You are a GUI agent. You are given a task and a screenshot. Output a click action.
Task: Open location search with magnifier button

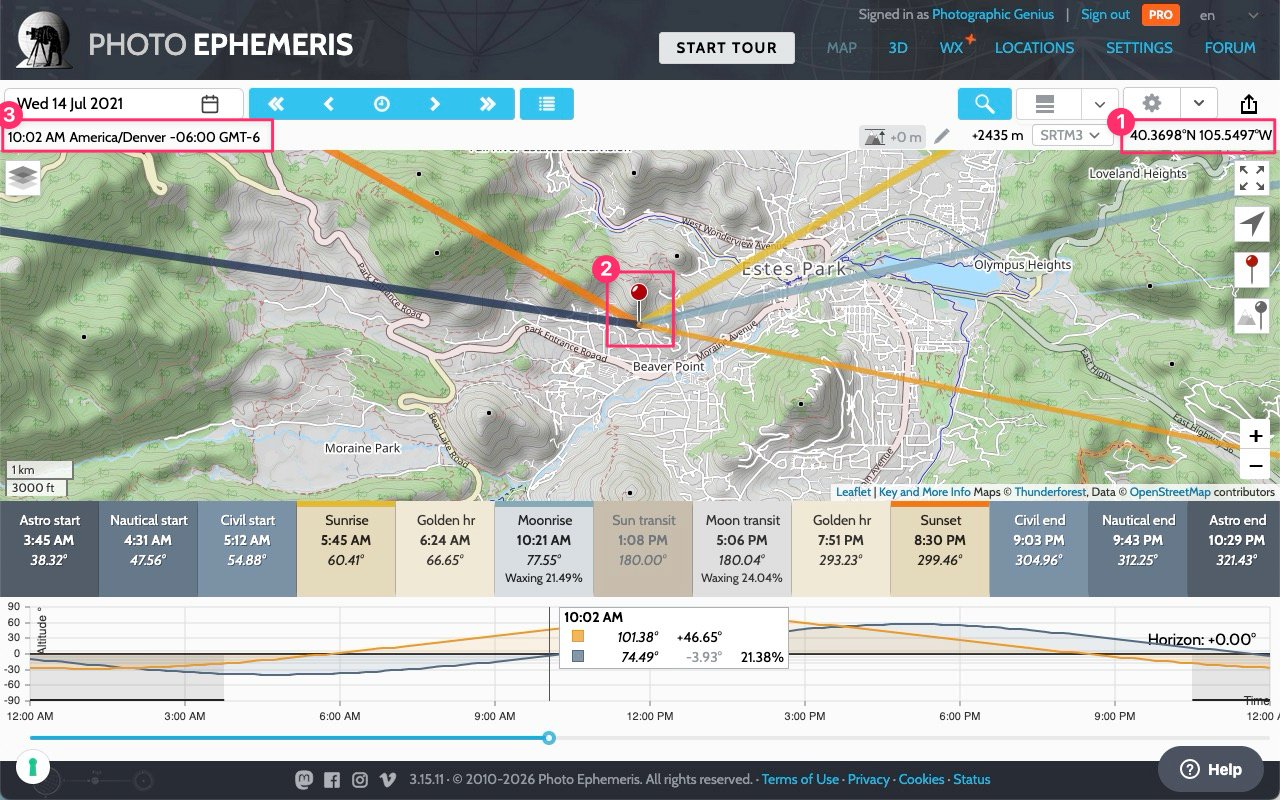tap(984, 104)
